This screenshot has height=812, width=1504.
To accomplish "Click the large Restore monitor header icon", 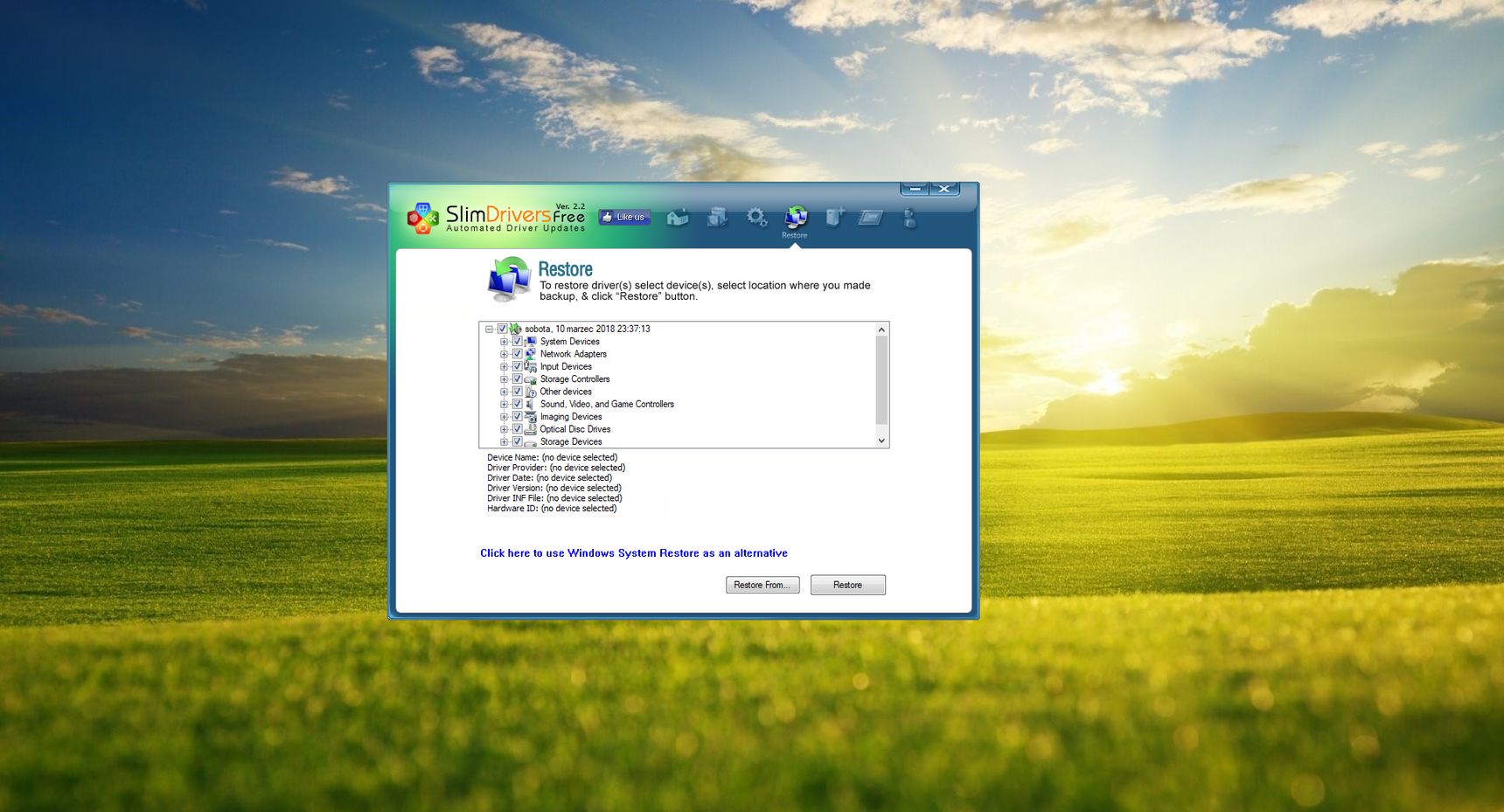I will click(509, 279).
